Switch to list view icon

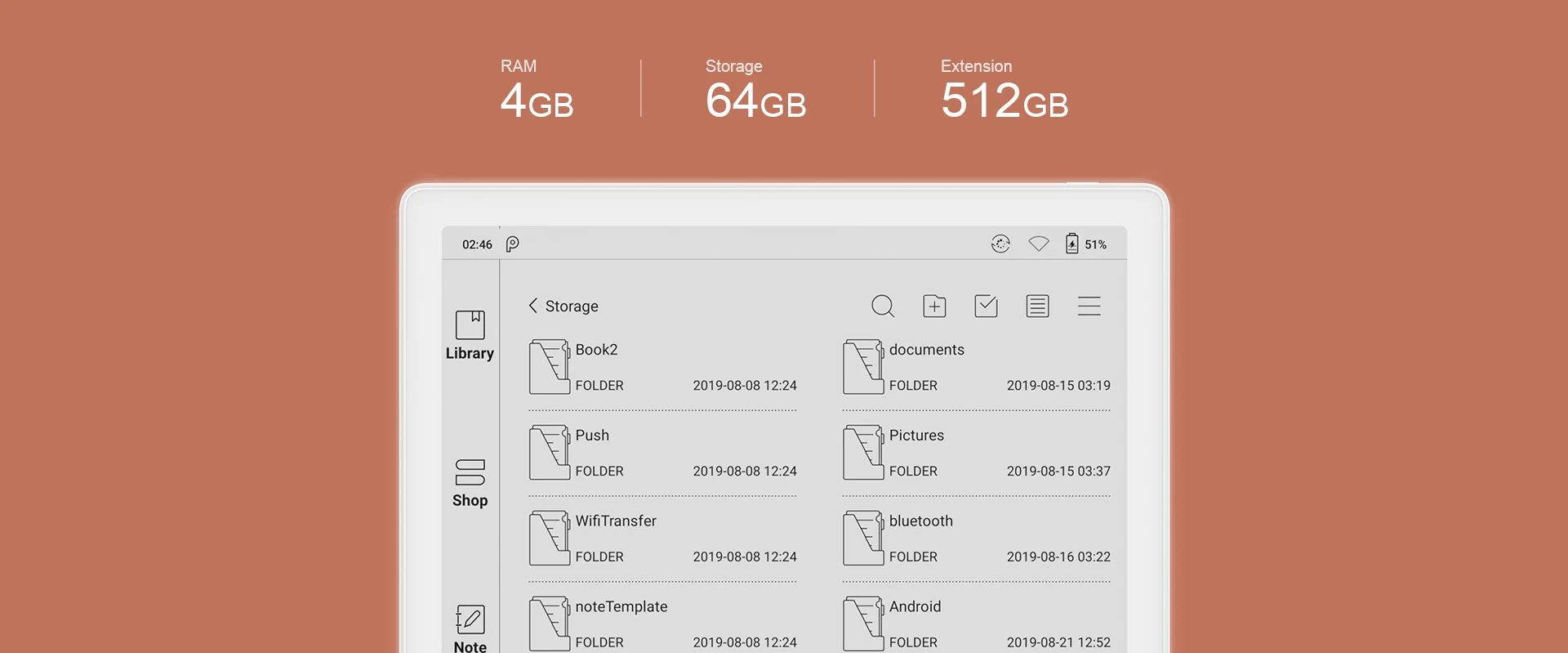(x=1037, y=306)
